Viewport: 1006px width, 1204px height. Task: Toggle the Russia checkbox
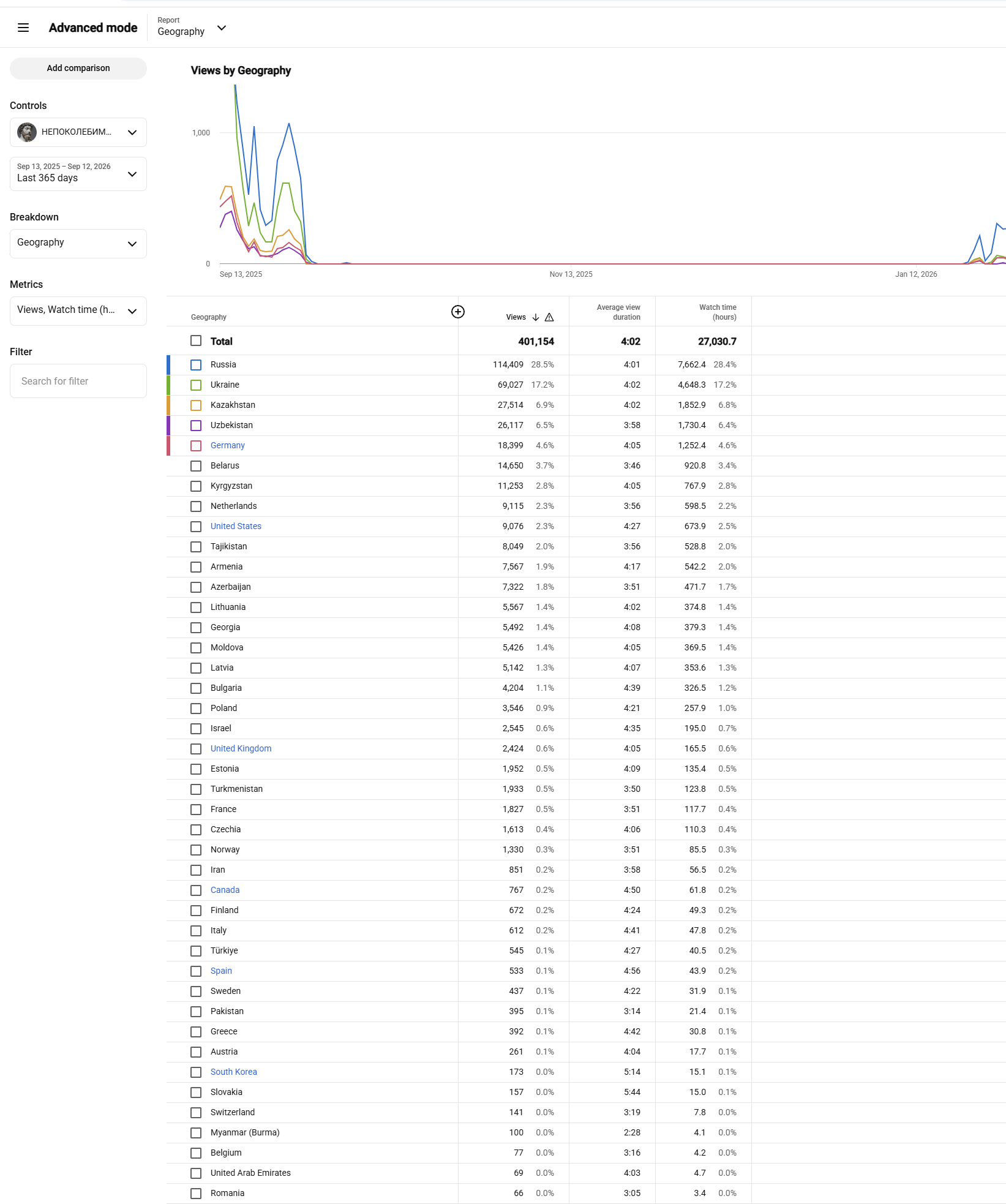pyautogui.click(x=196, y=365)
